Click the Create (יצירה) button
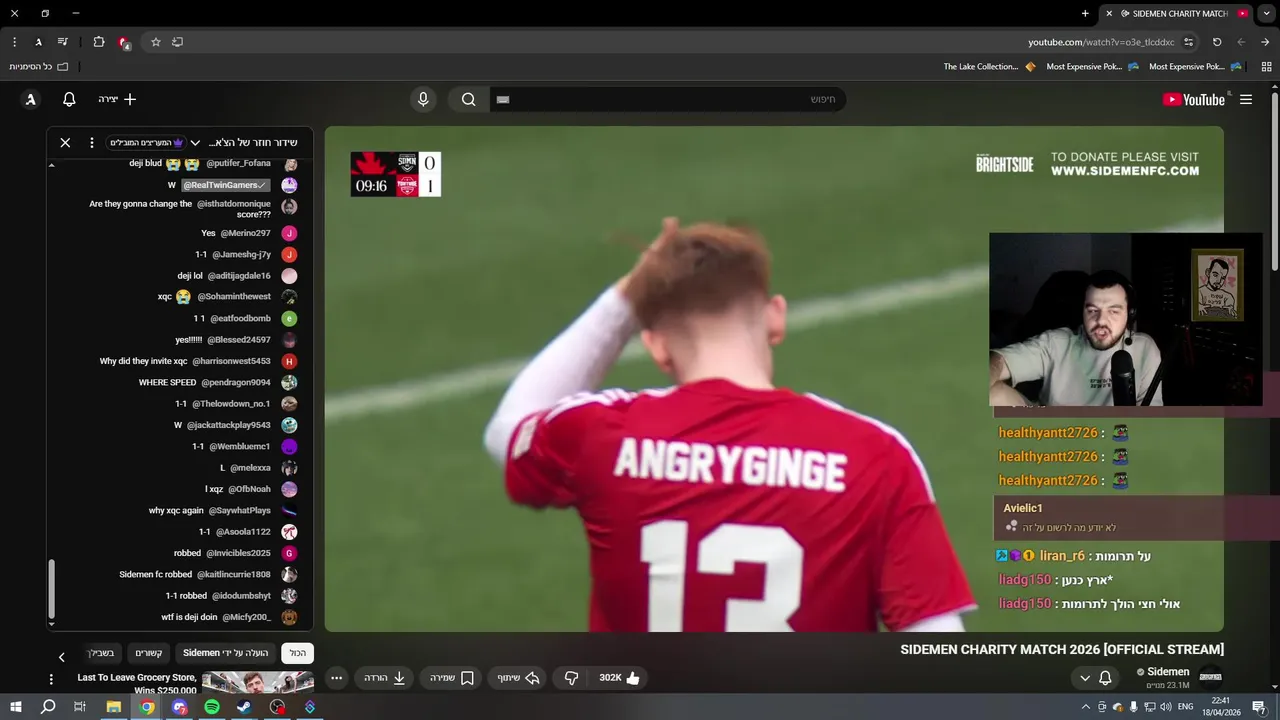The image size is (1280, 720). click(117, 99)
